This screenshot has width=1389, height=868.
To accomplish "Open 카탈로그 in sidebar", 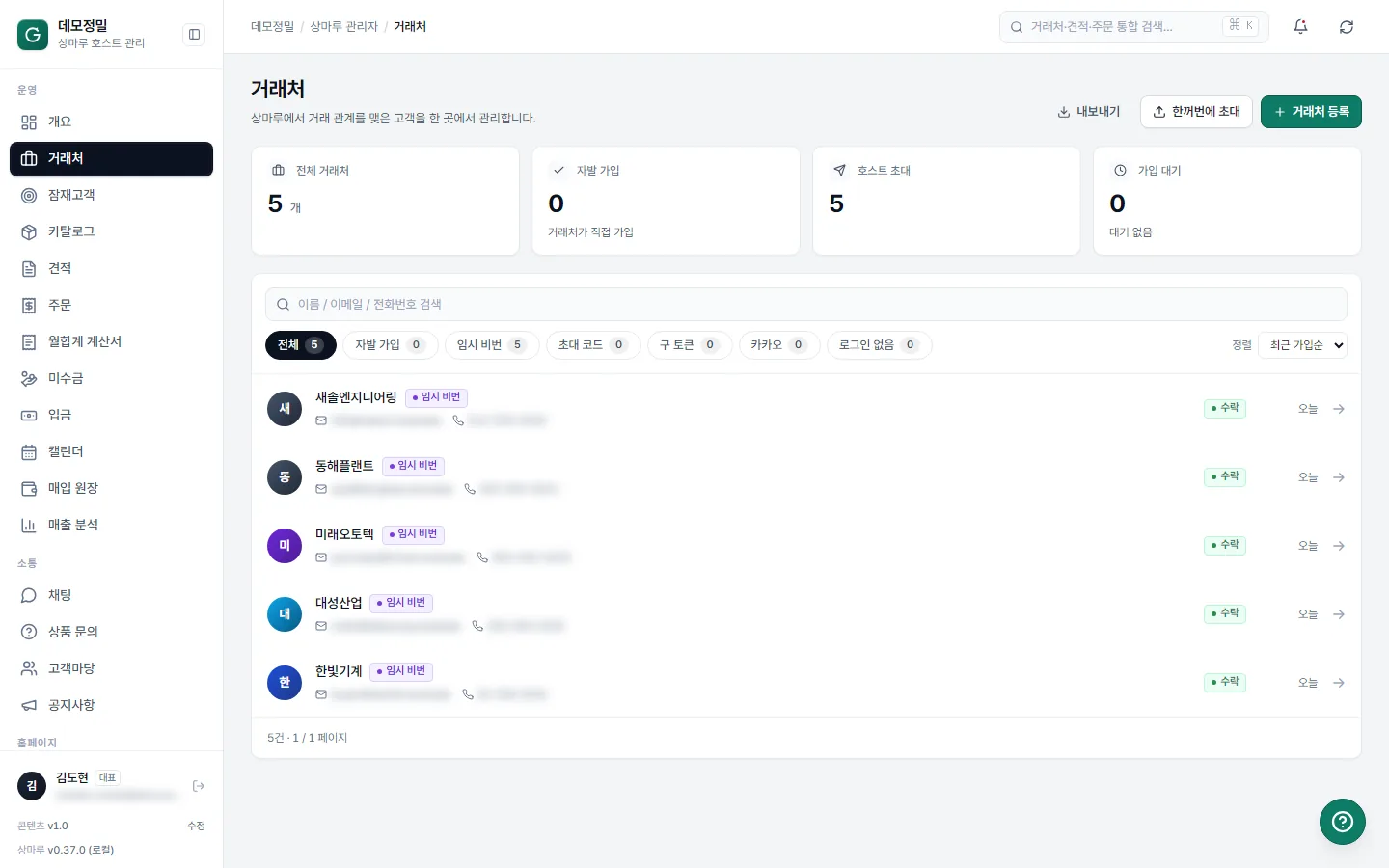I will [111, 232].
